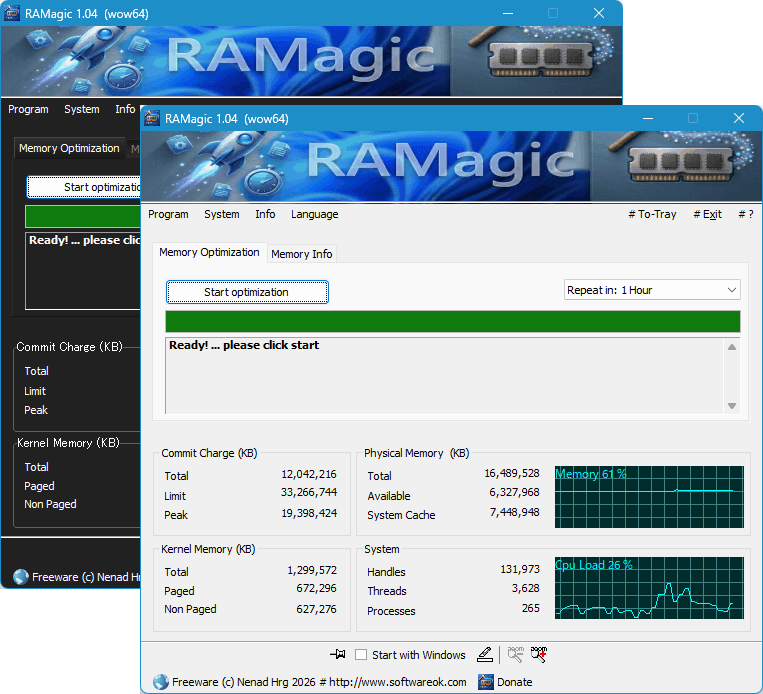Click the Threads label
This screenshot has width=763, height=694.
tap(387, 591)
